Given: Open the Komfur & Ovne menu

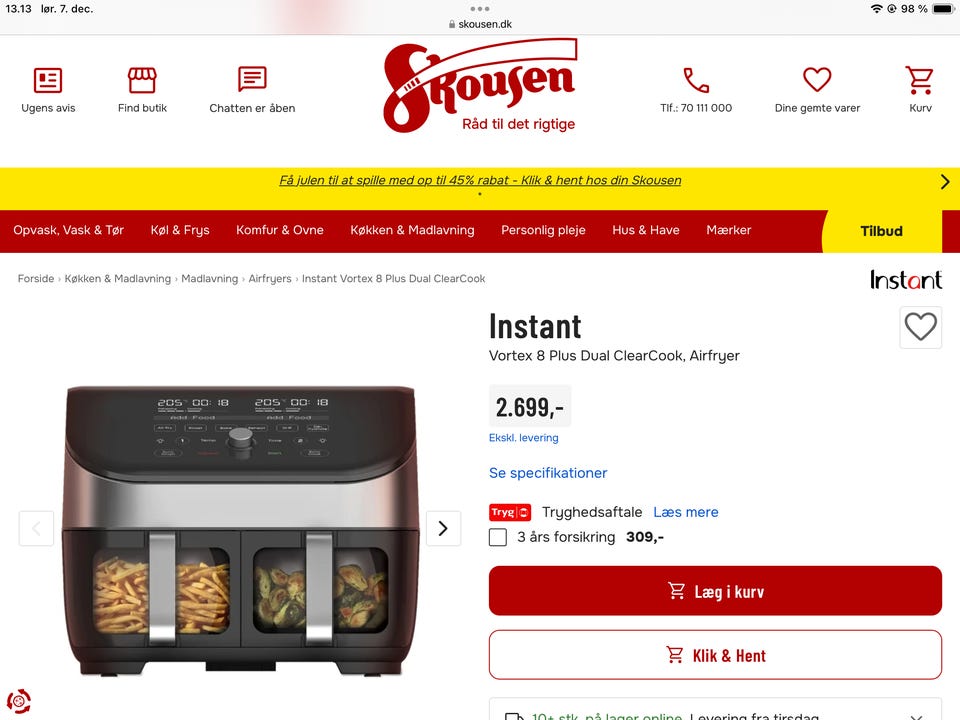Looking at the screenshot, I should [x=280, y=230].
